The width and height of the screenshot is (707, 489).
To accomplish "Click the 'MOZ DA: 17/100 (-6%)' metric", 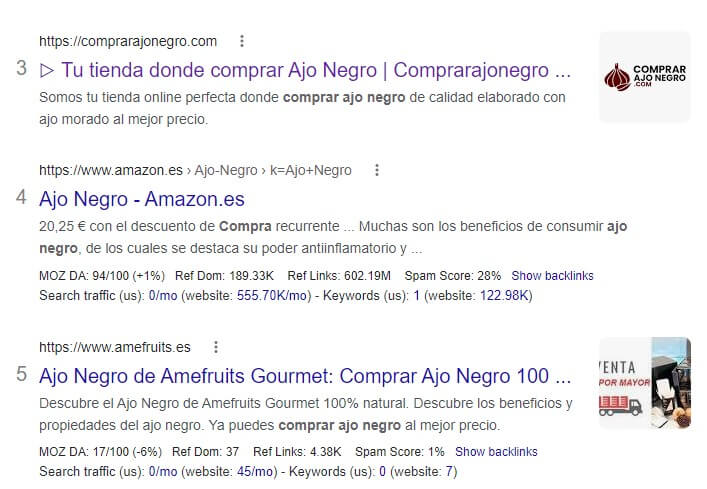I will [x=101, y=452].
